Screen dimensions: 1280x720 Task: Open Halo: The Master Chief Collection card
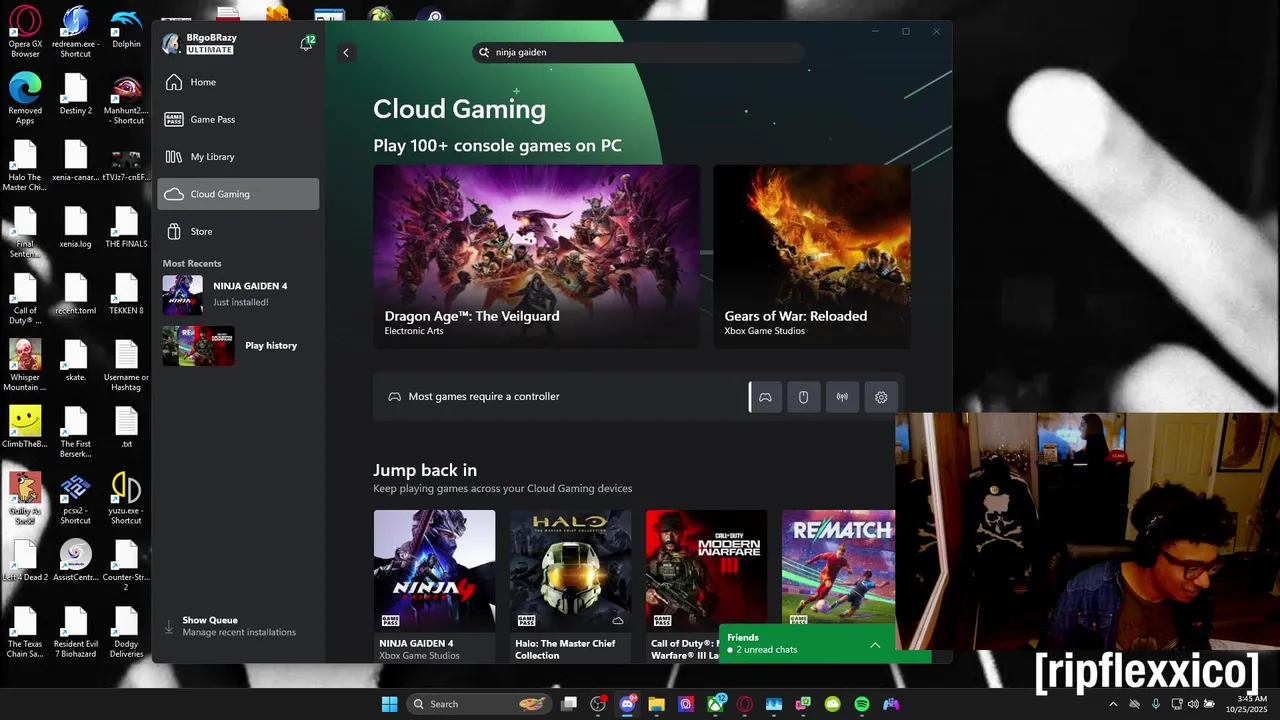(x=570, y=585)
